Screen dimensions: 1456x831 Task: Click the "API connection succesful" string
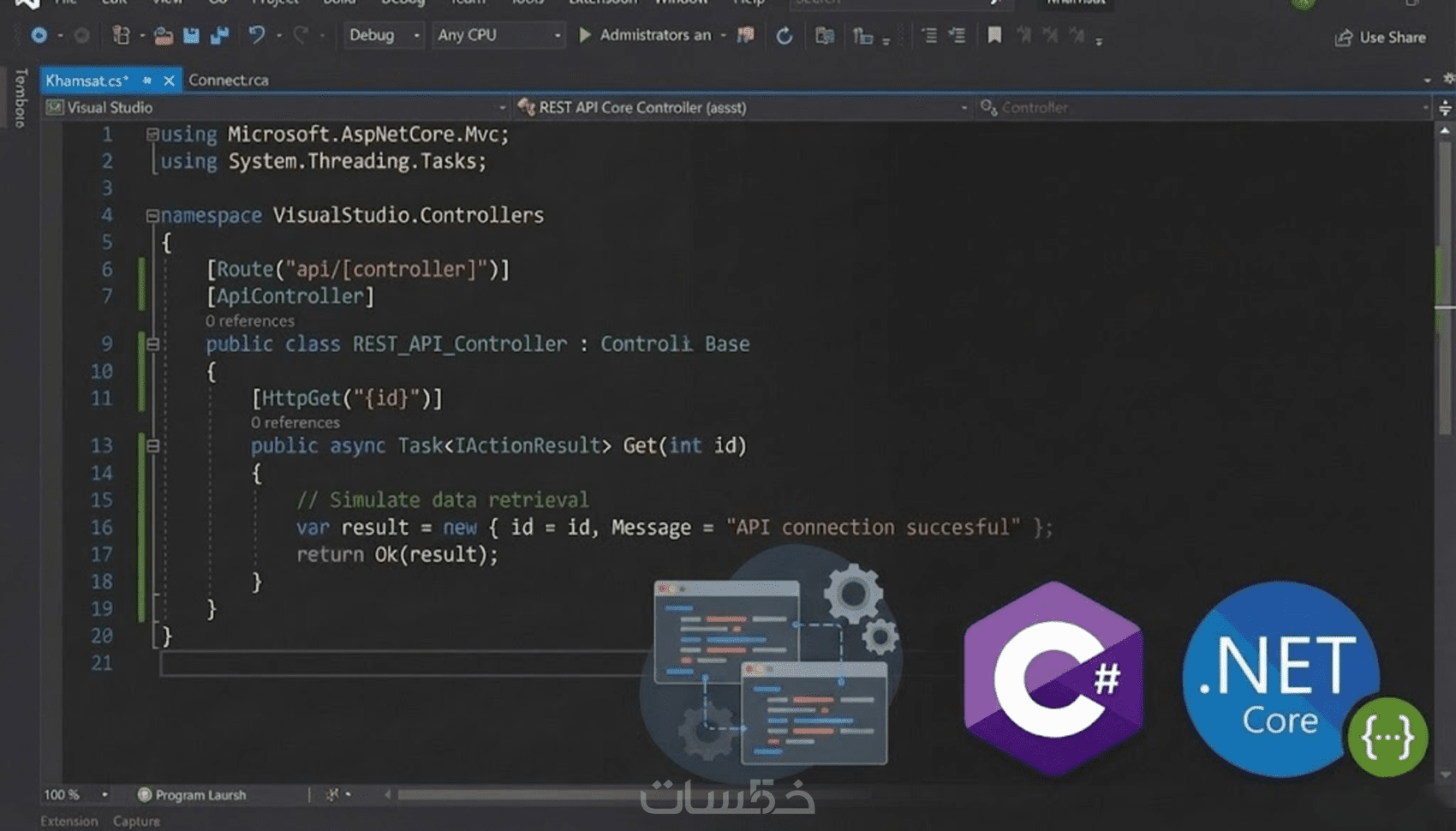tap(873, 528)
